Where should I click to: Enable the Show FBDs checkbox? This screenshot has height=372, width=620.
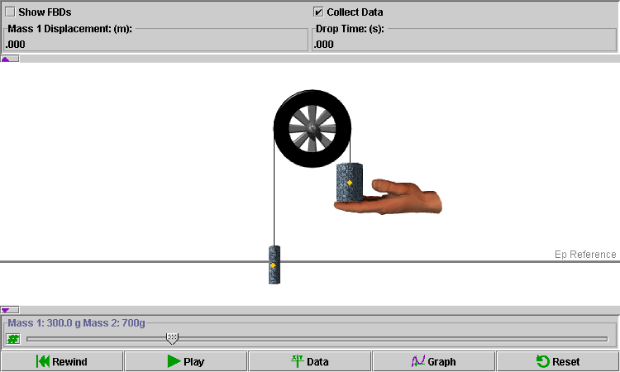(10, 12)
